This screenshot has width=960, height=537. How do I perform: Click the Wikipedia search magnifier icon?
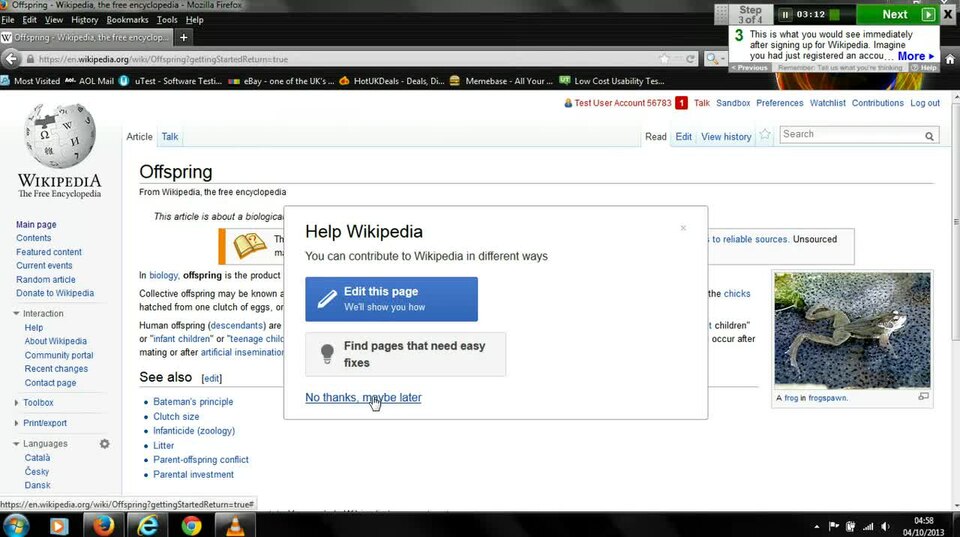pos(929,136)
